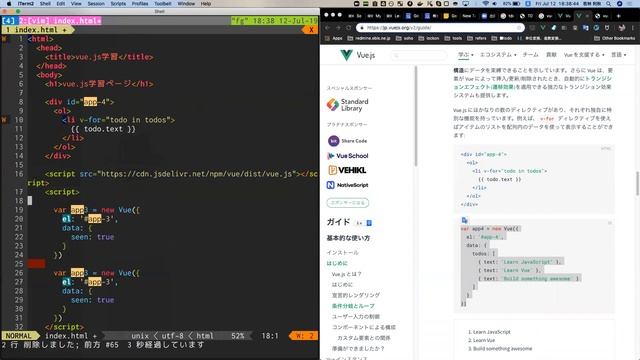Open the Session menu
Screen dimensions: 640x360
click(x=96, y=4)
